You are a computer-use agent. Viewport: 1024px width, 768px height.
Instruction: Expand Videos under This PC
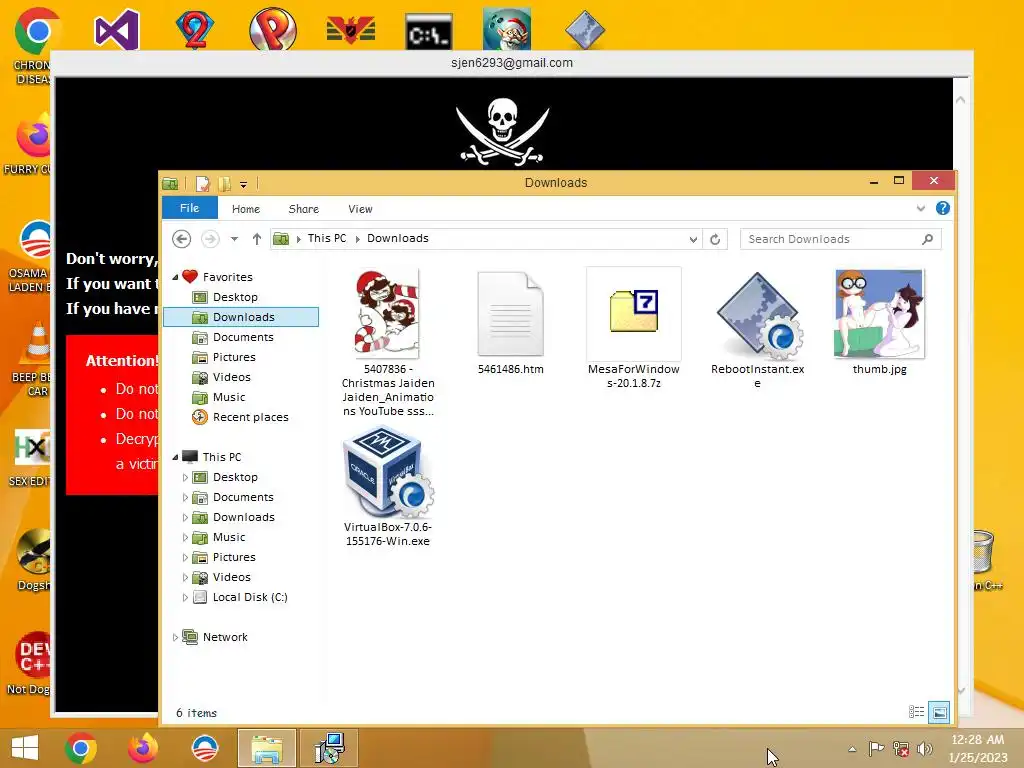pyautogui.click(x=185, y=577)
